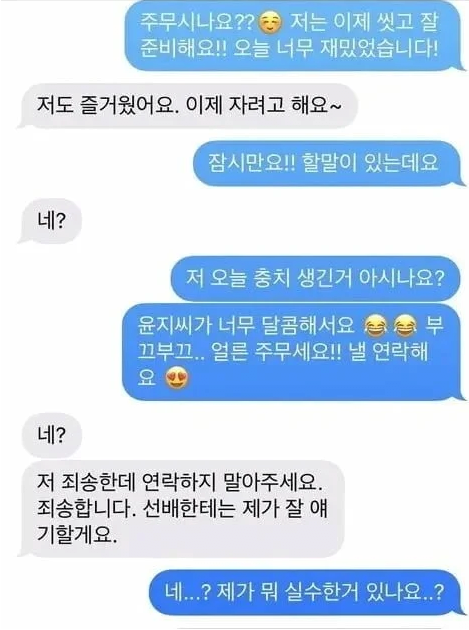The height and width of the screenshot is (630, 469).
Task: Tap the blue bubble beginning 윤지씨가 너무 달콤해서요
Action: [x=292, y=352]
